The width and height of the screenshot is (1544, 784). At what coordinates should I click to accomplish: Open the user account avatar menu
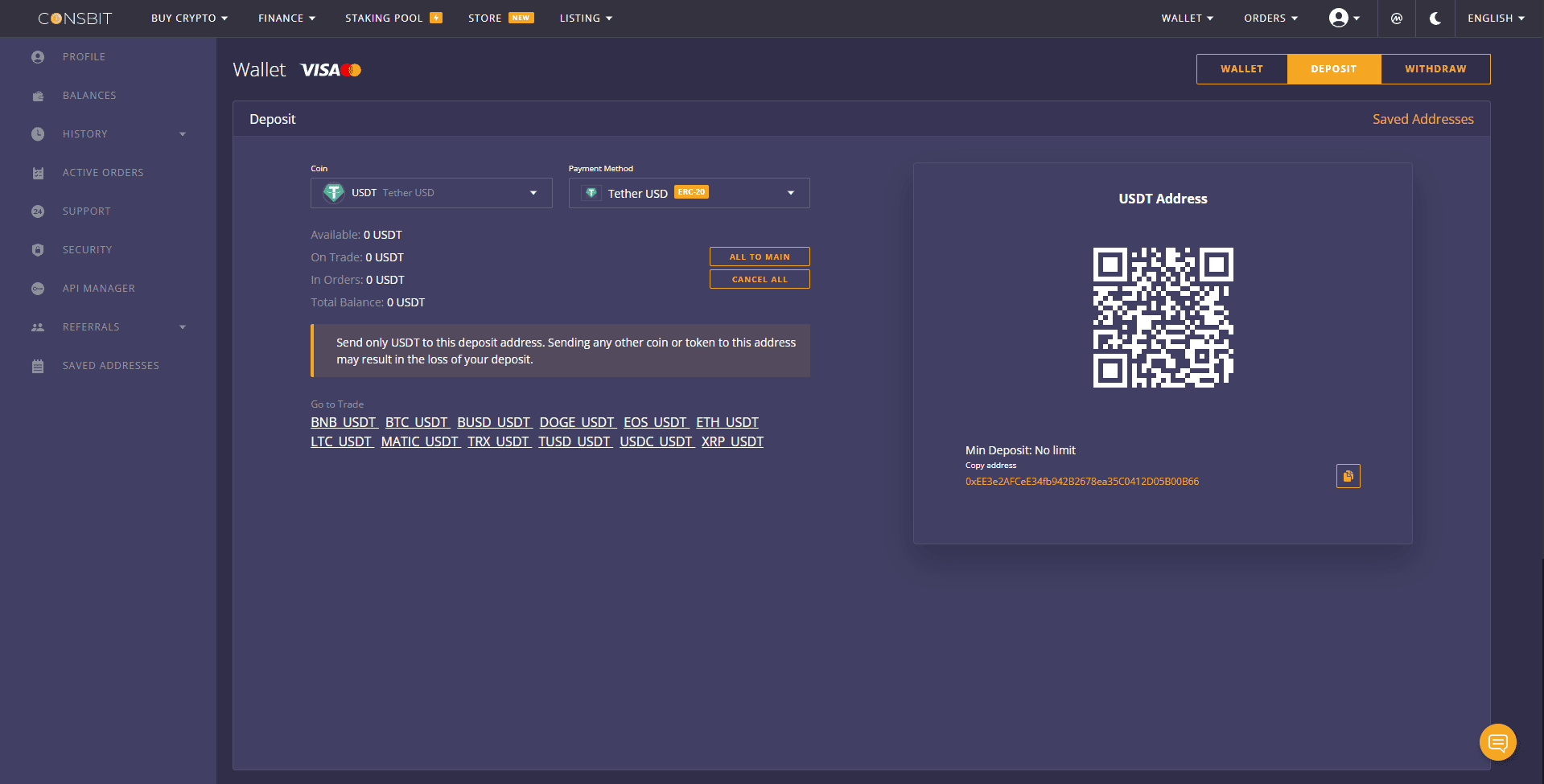click(1344, 18)
